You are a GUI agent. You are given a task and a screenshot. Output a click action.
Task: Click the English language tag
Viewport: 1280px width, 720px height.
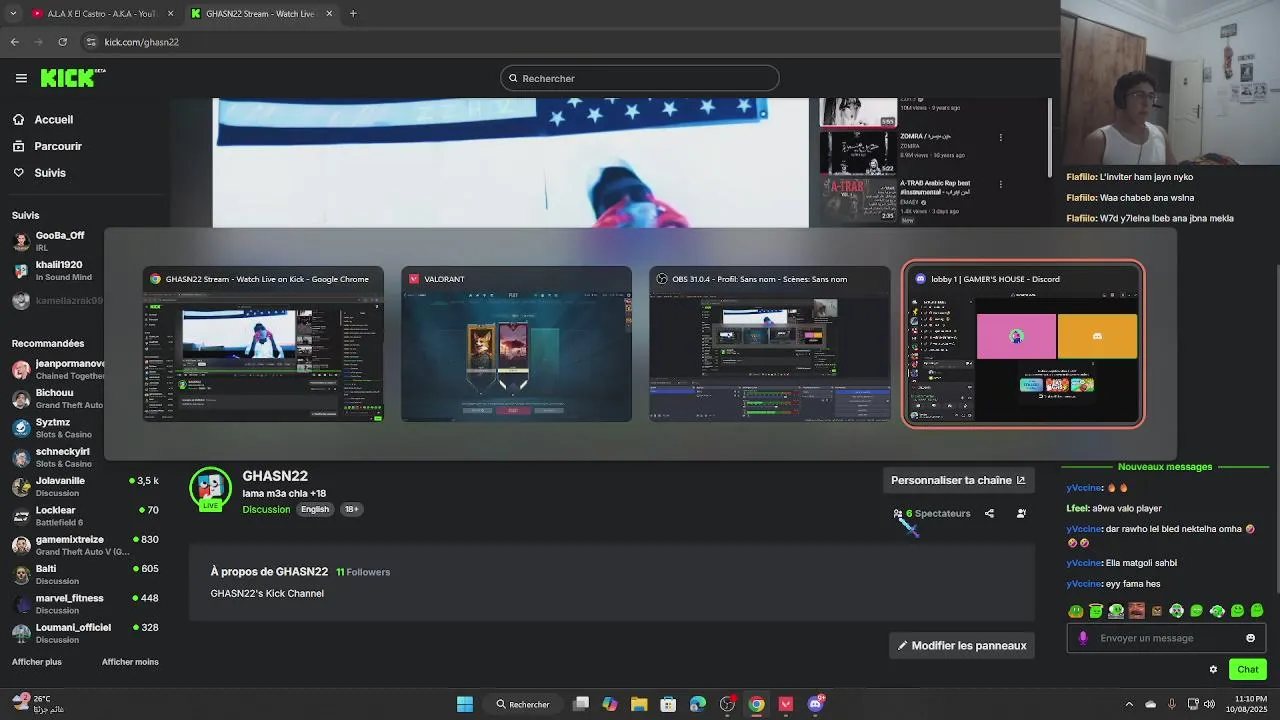[315, 509]
